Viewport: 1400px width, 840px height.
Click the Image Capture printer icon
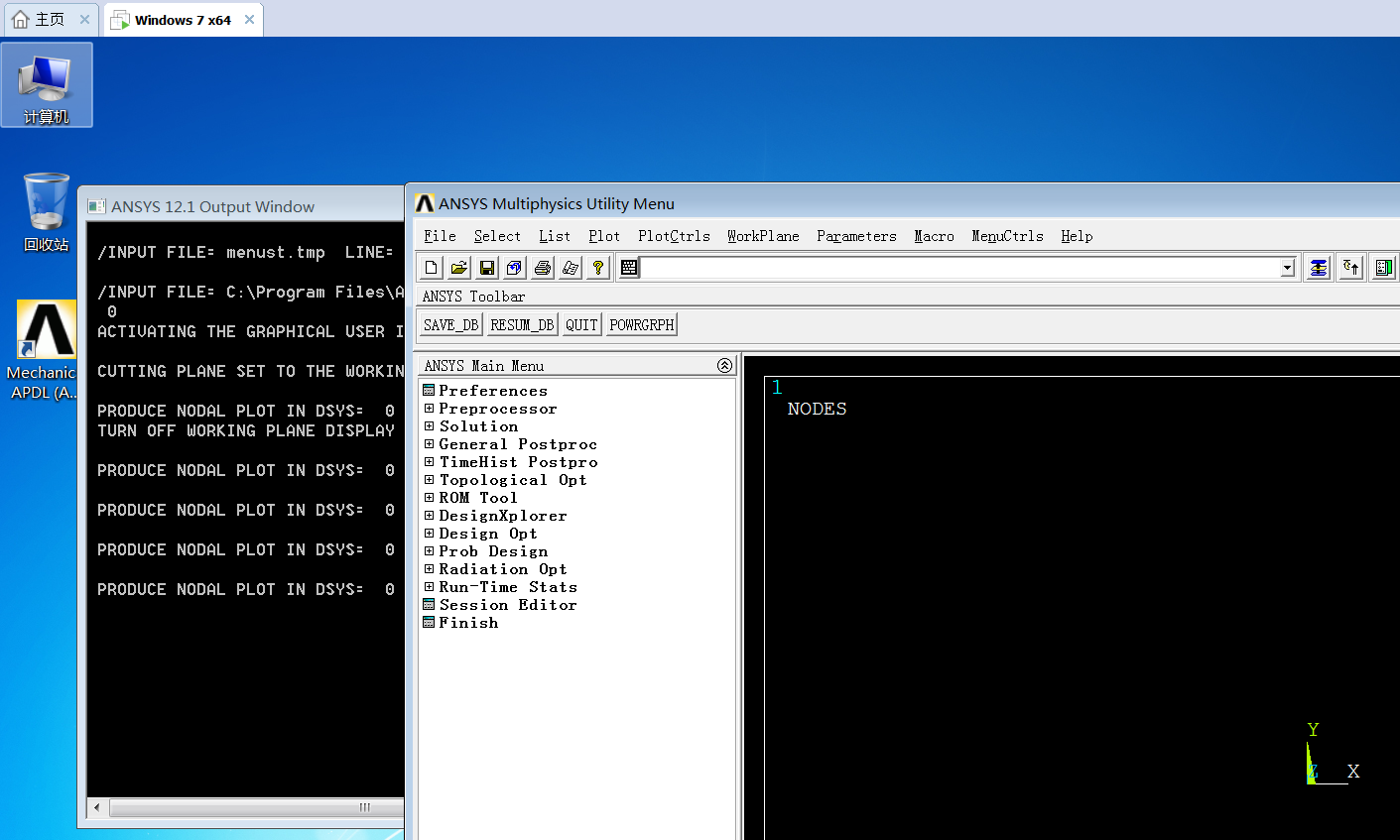(x=543, y=267)
